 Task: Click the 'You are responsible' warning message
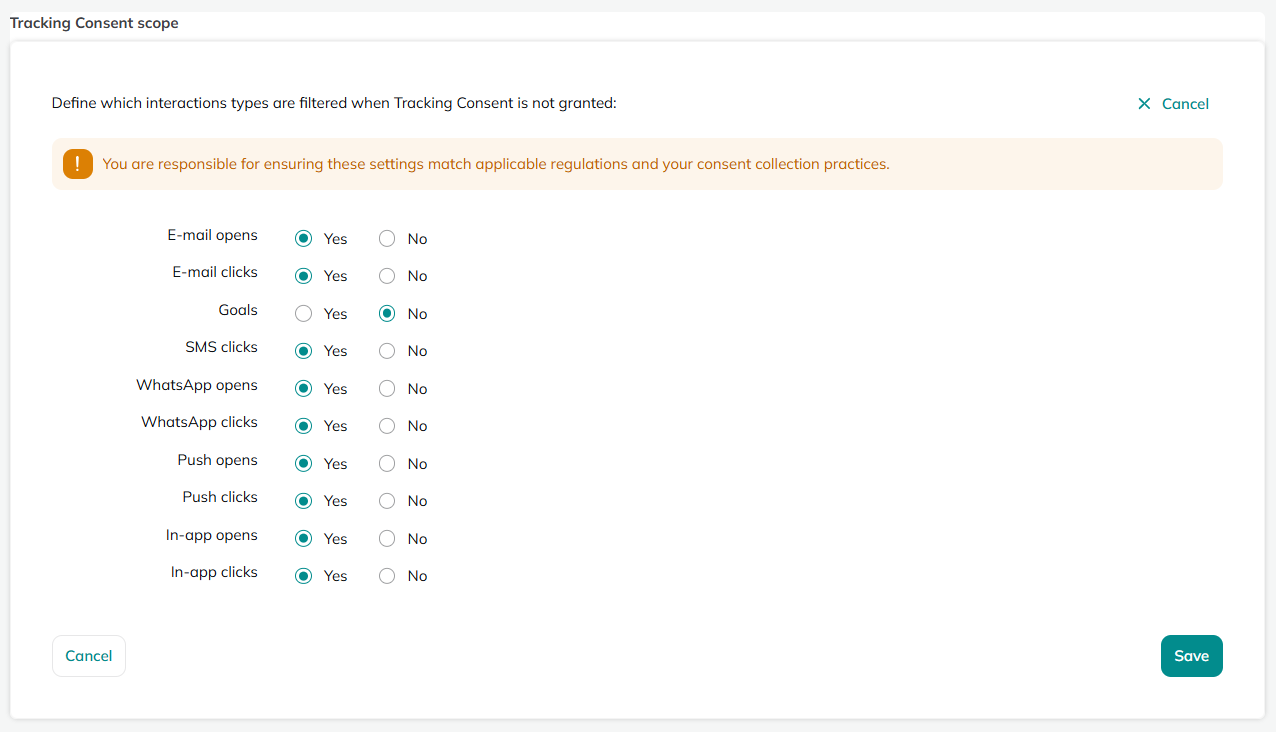[x=496, y=164]
